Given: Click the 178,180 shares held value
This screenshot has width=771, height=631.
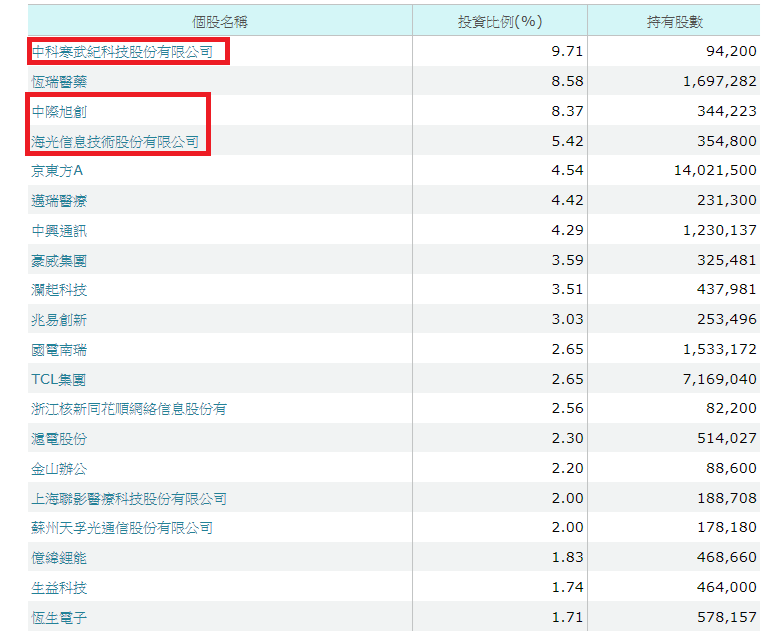Looking at the screenshot, I should coord(727,527).
